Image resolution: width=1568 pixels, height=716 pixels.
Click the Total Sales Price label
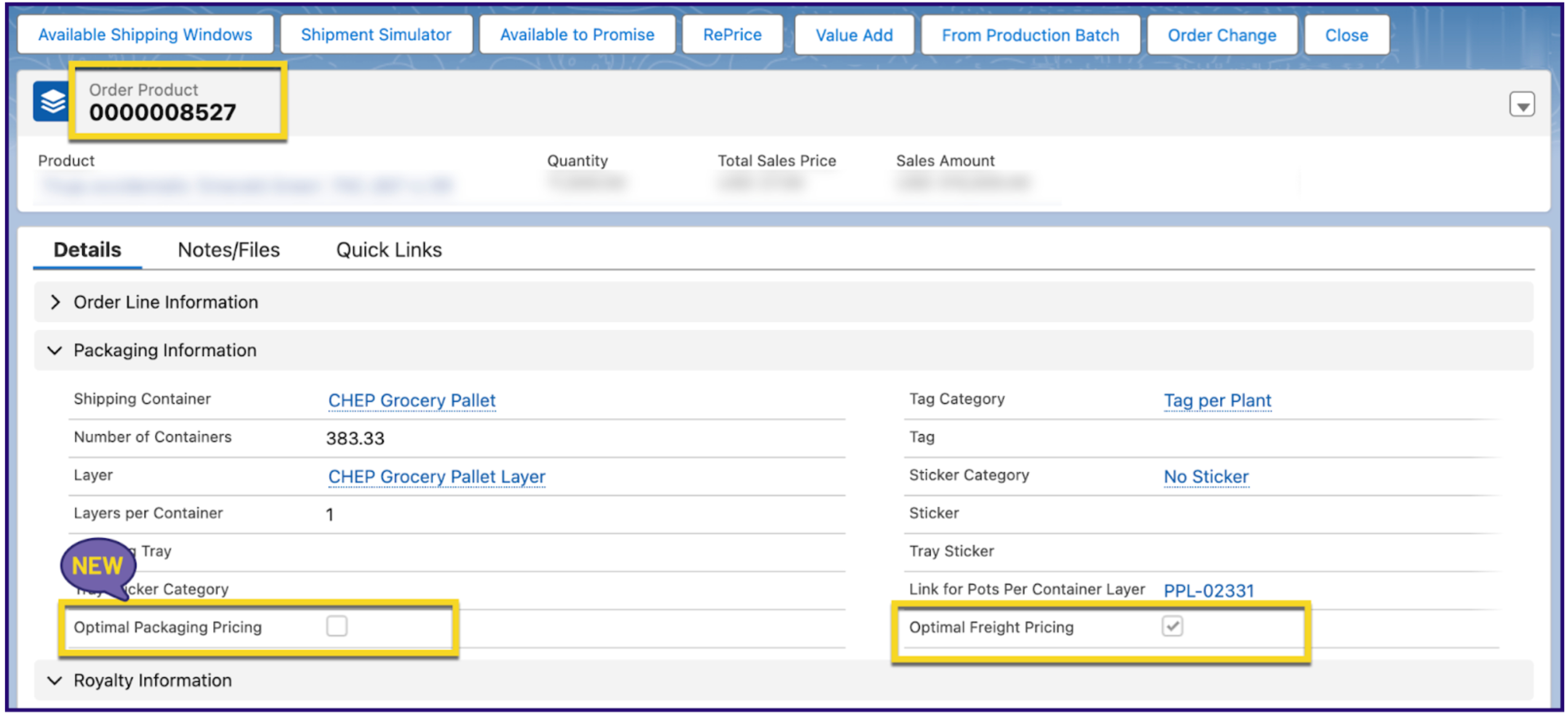click(x=777, y=161)
